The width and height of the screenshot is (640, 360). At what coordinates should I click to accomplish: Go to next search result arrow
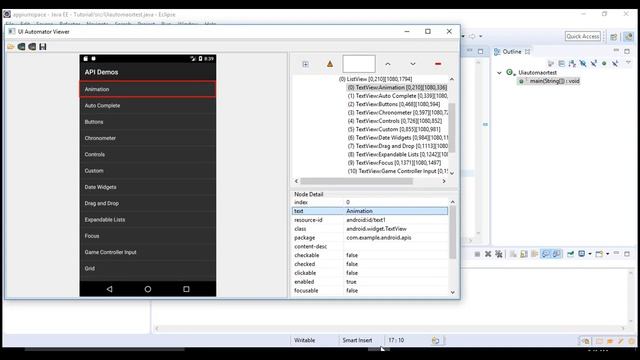(x=413, y=64)
